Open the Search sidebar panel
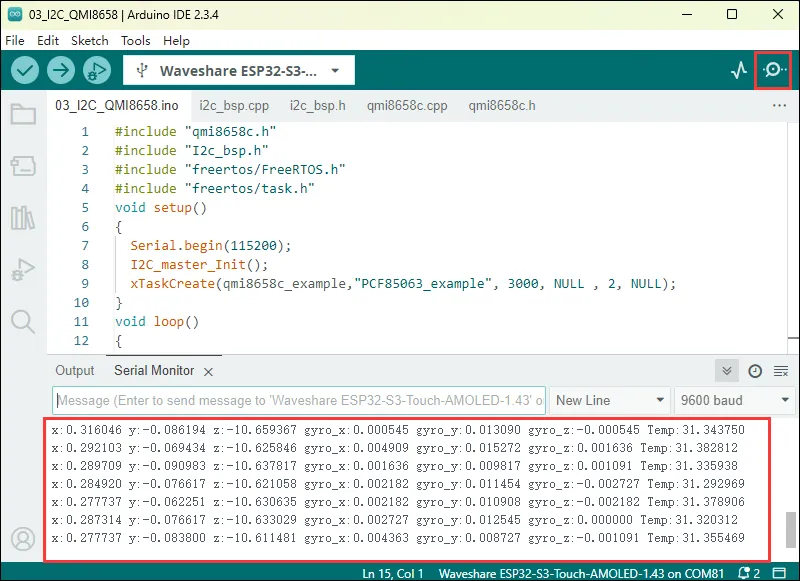This screenshot has width=800, height=581. pyautogui.click(x=22, y=321)
